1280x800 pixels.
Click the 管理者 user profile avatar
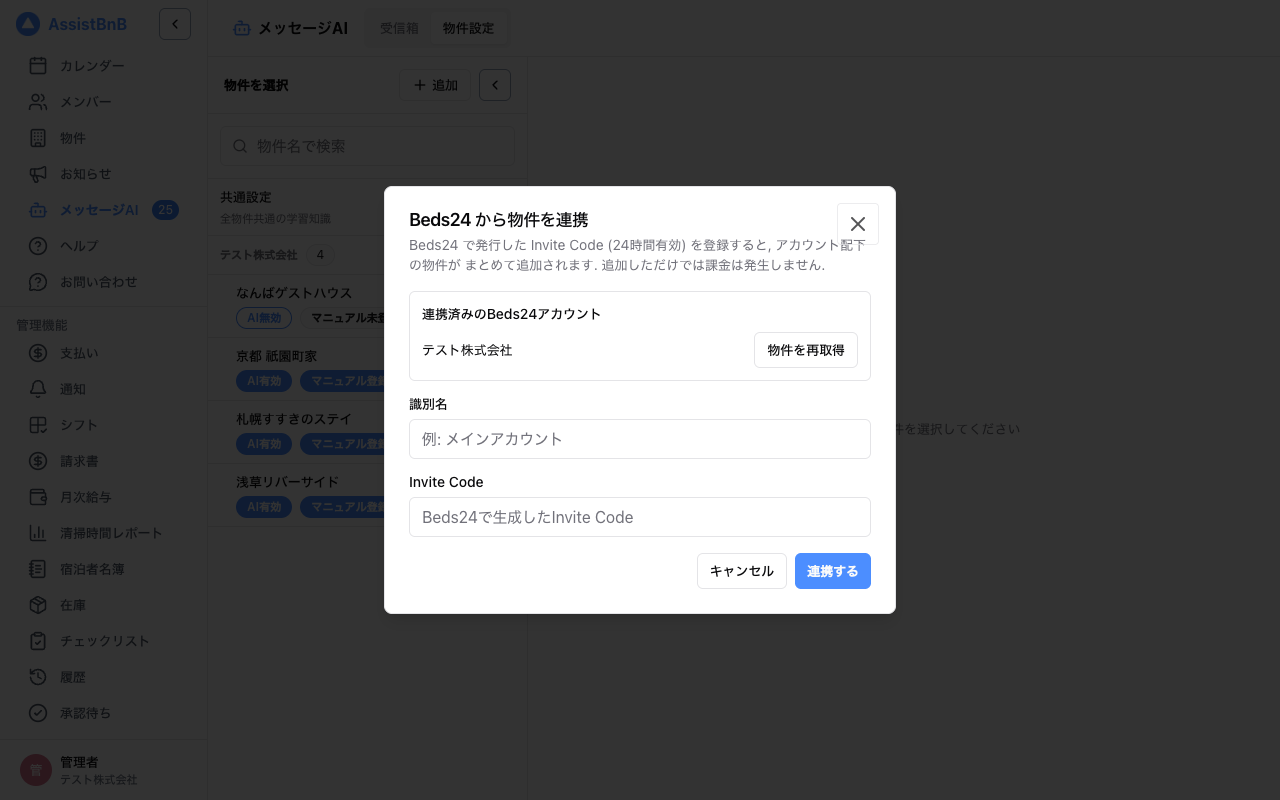point(36,770)
